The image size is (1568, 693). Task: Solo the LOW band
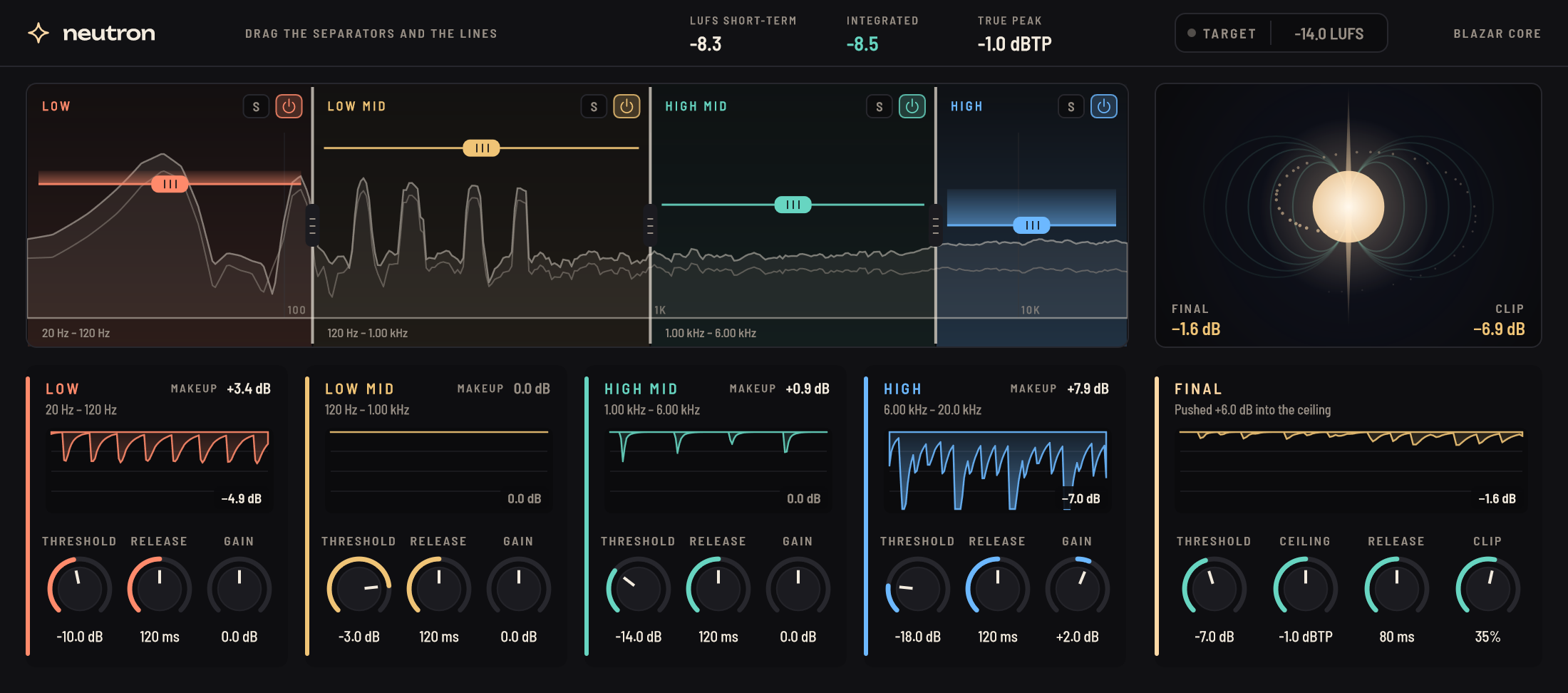click(x=256, y=106)
